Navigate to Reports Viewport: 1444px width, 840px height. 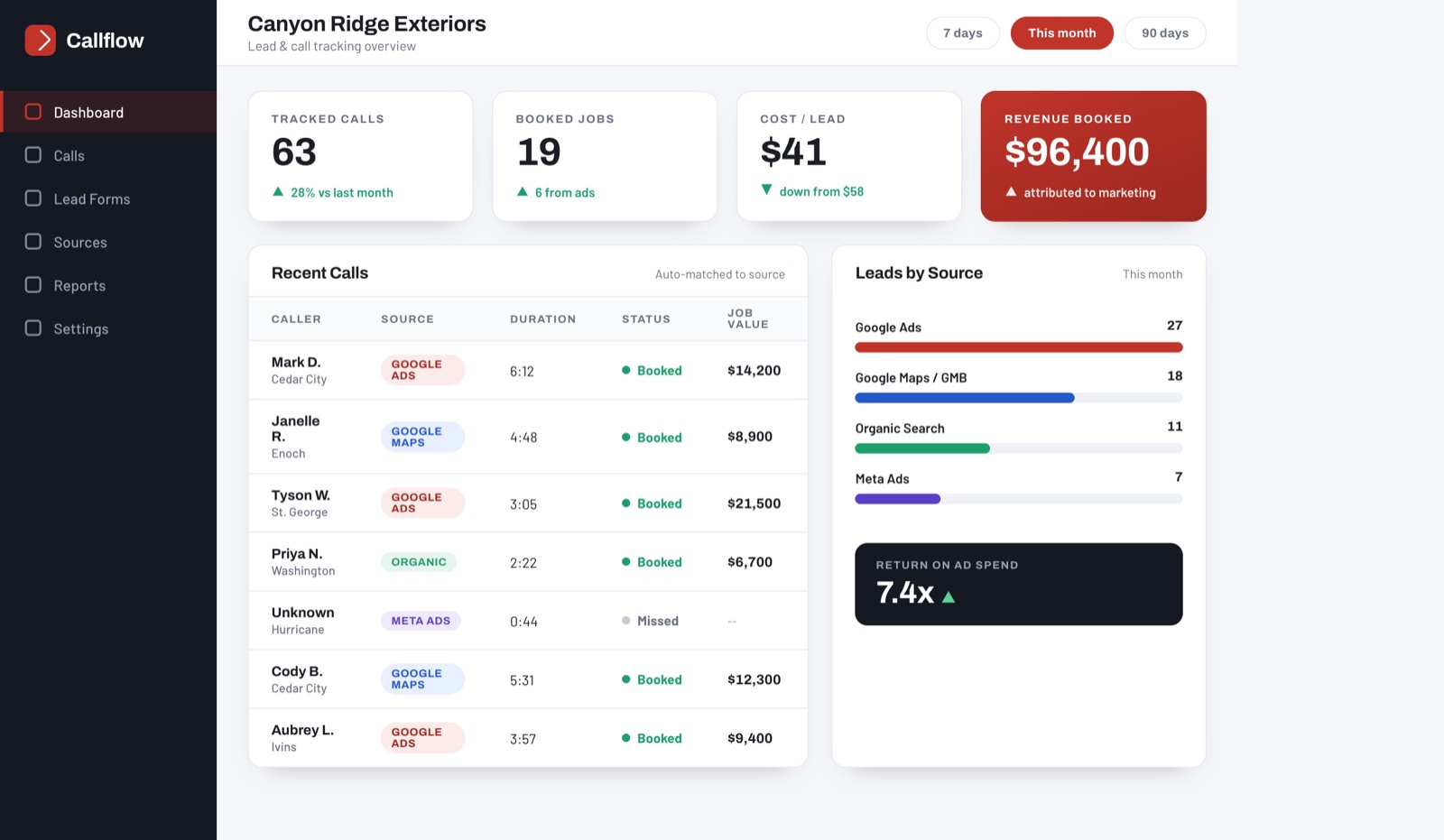(x=108, y=285)
